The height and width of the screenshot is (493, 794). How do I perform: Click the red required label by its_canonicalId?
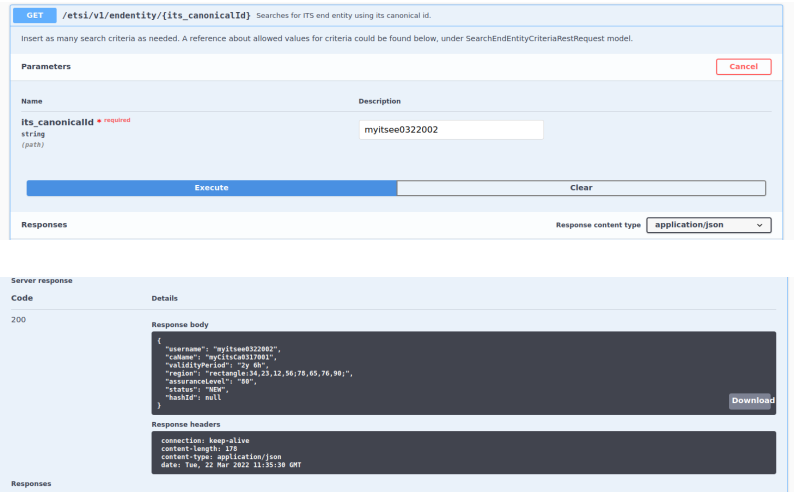coord(115,120)
